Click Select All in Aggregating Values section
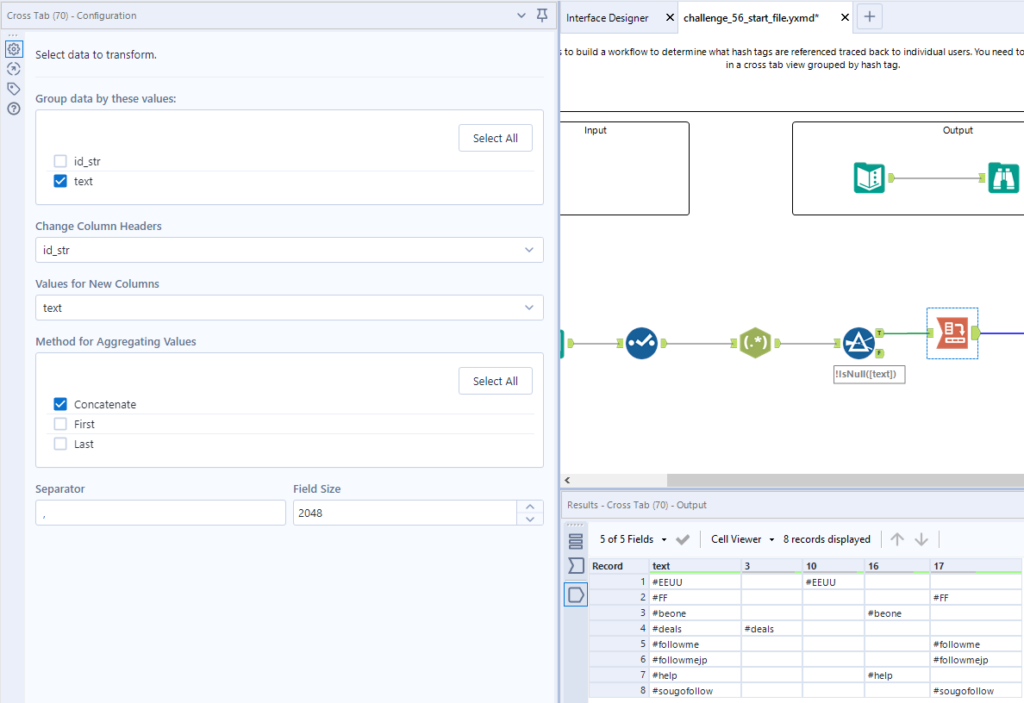1024x703 pixels. tap(495, 381)
